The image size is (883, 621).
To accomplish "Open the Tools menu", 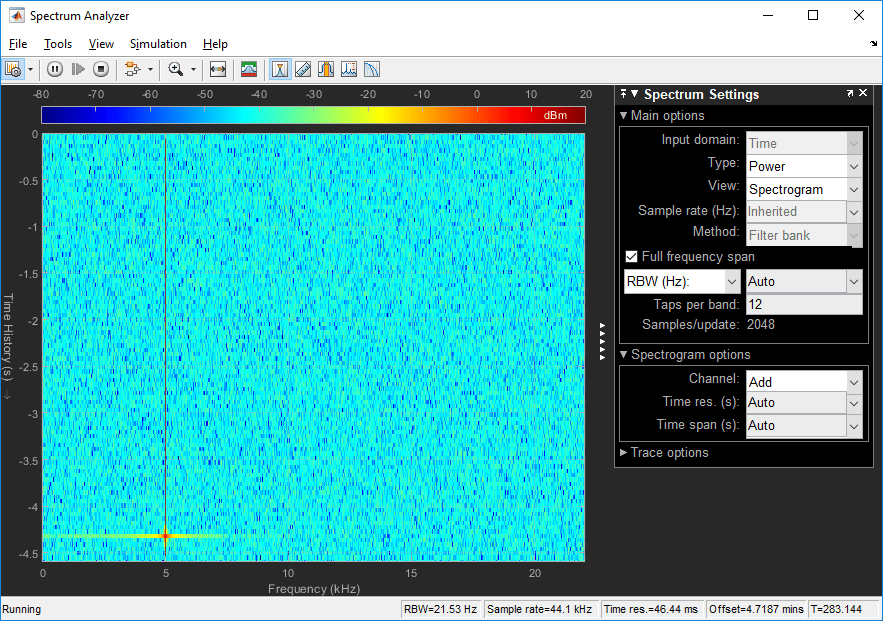I will [58, 44].
